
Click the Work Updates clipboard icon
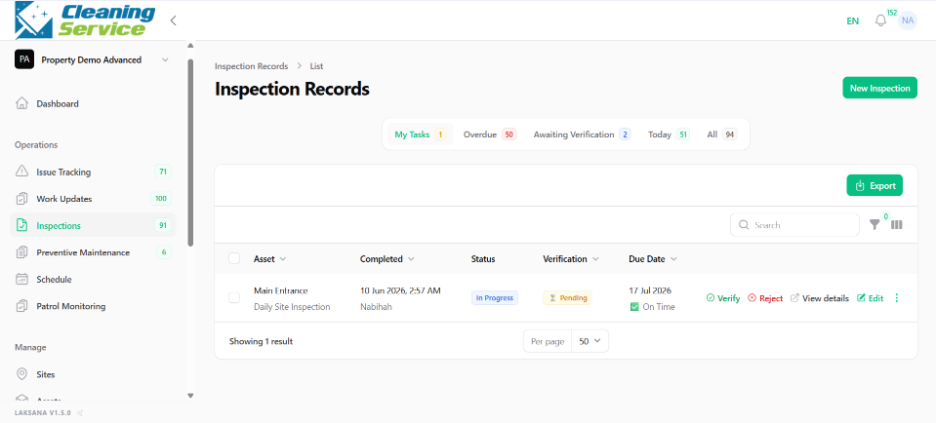pos(22,199)
